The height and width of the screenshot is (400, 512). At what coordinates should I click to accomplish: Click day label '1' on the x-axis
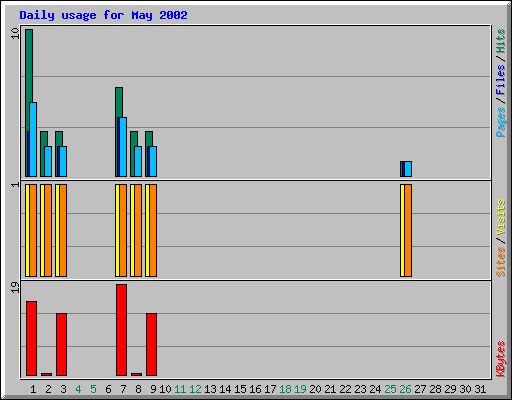(x=33, y=389)
